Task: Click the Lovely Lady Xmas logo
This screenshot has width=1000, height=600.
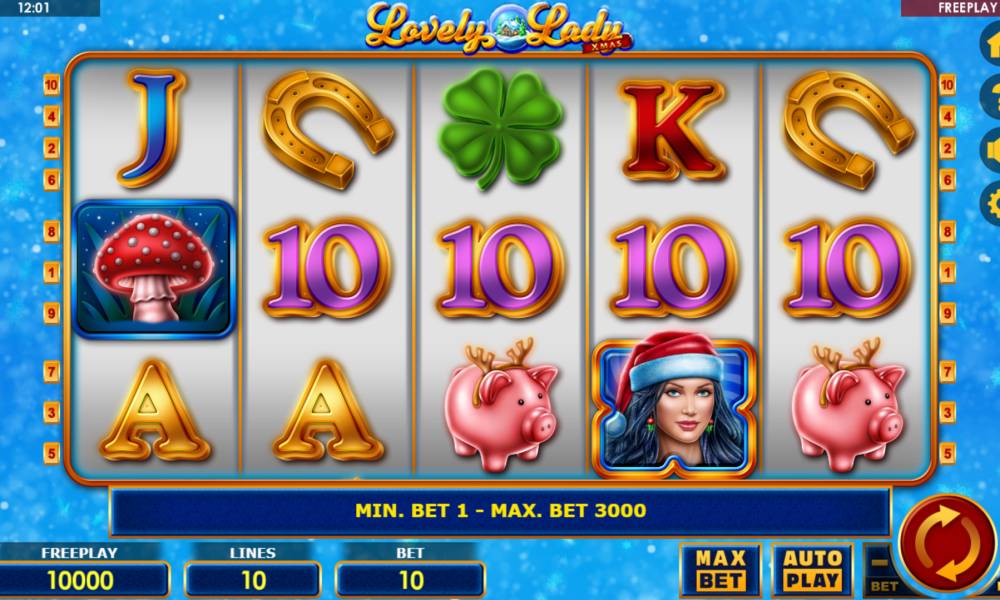Action: click(x=499, y=29)
